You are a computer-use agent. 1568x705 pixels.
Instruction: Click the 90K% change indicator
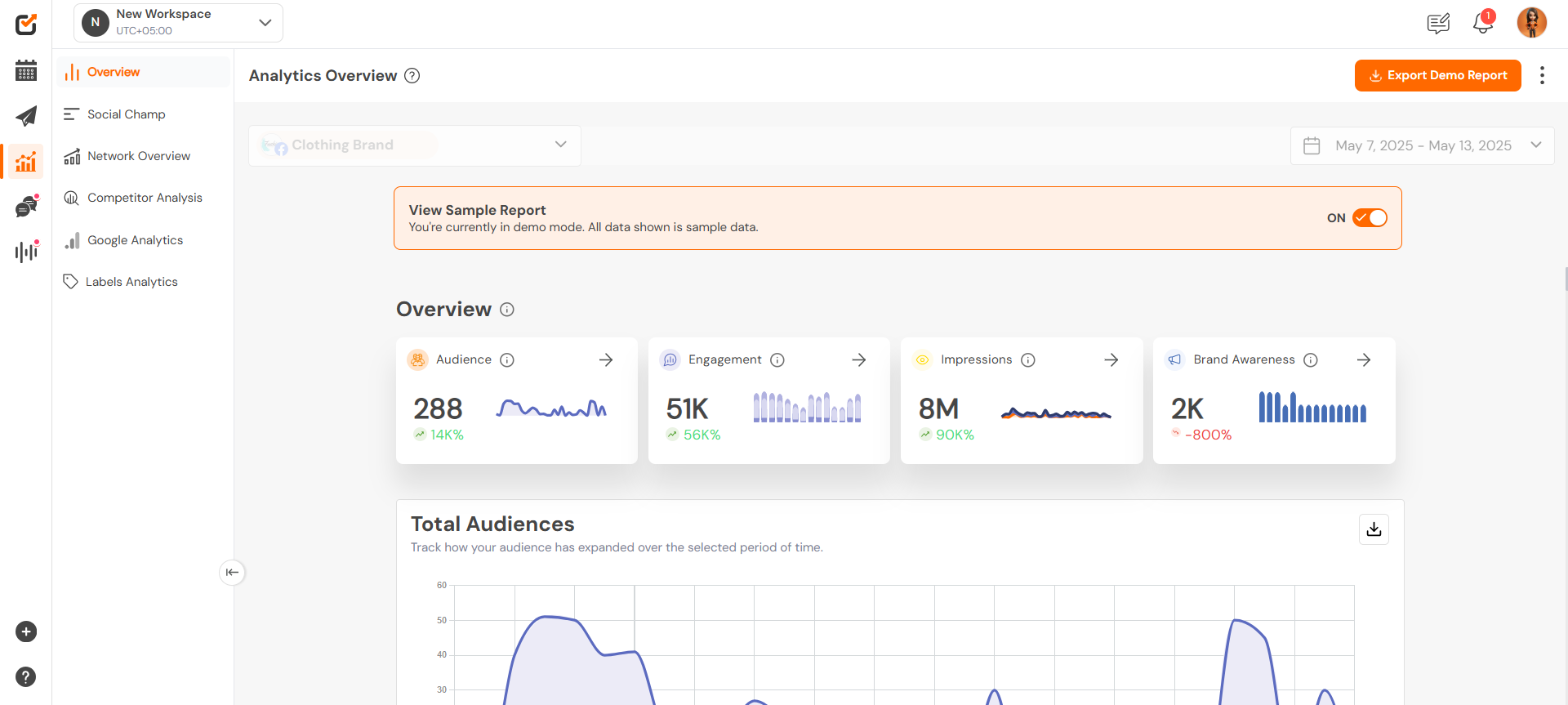947,435
